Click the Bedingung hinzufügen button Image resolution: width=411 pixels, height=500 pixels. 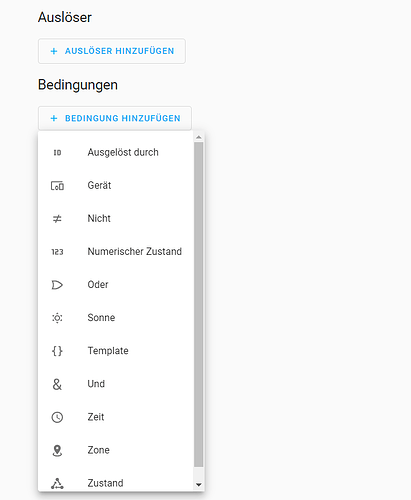tap(115, 118)
